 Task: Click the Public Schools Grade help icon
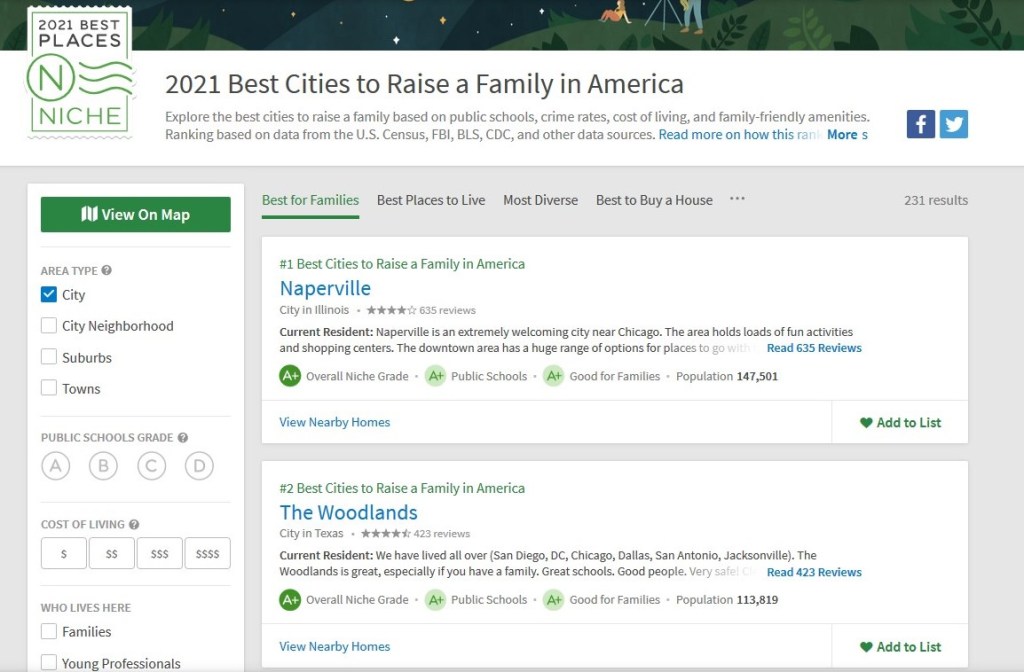183,437
